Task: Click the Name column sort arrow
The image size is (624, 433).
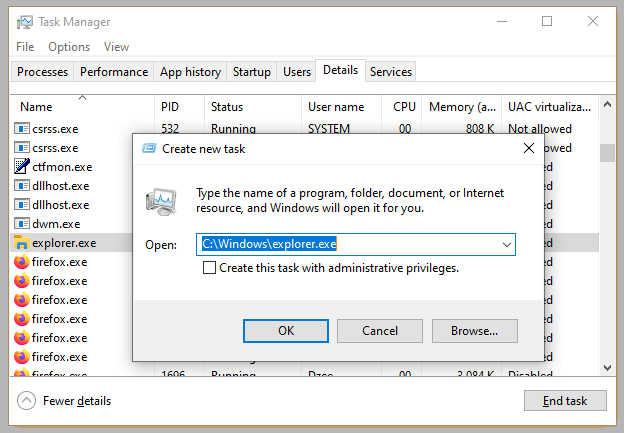Action: click(82, 97)
